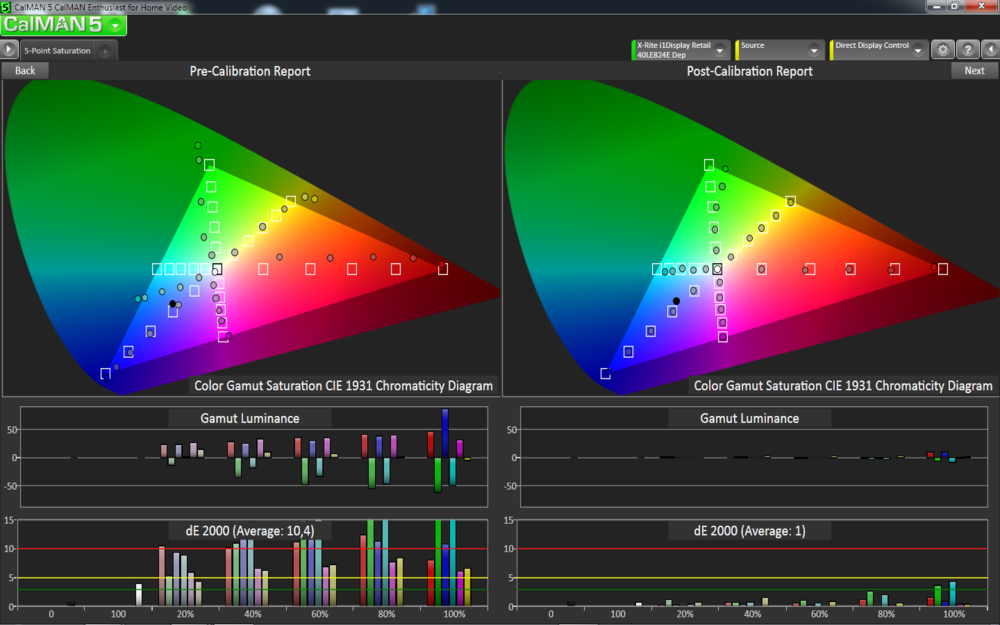Click the collapse arrow at the toolbar's far right
The height and width of the screenshot is (625, 1000).
[x=991, y=48]
